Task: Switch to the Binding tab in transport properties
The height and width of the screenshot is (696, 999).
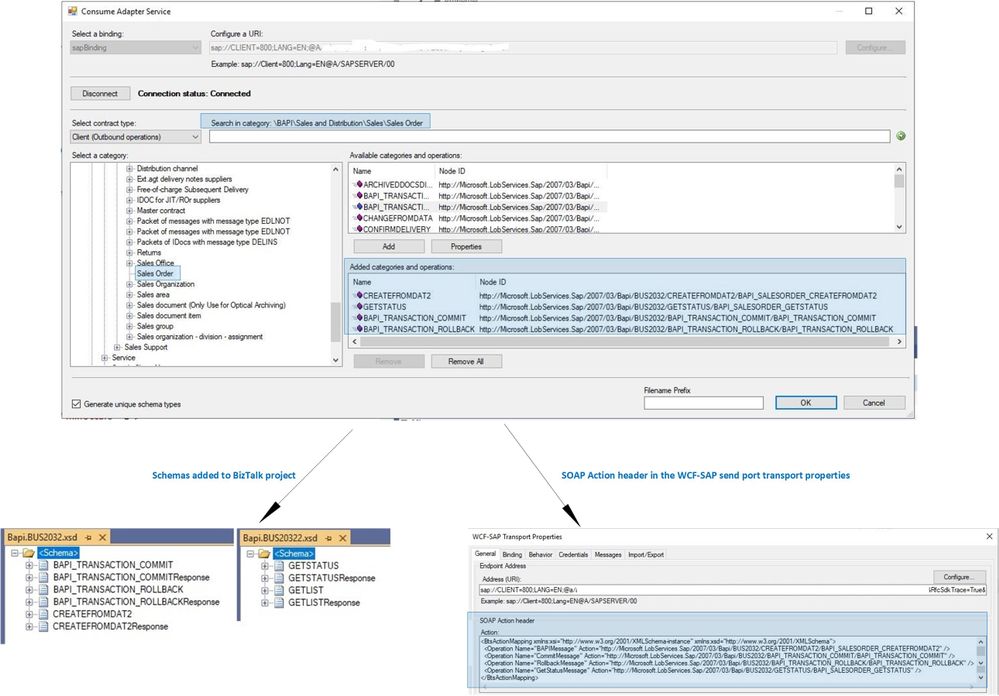Action: coord(512,553)
